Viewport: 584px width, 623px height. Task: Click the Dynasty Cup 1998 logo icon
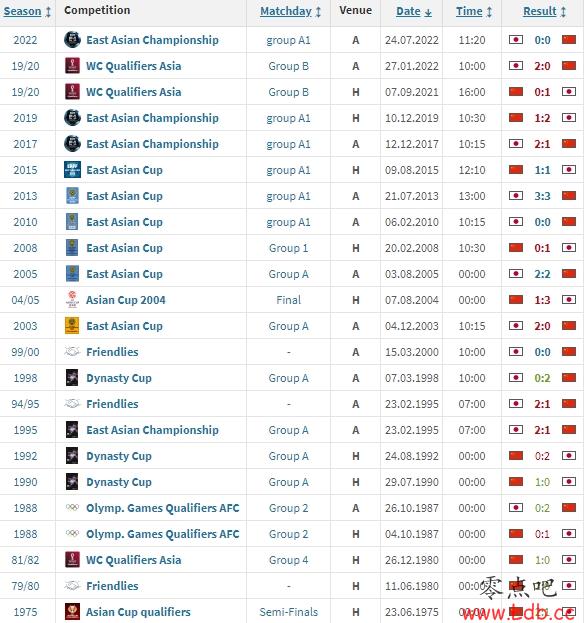pos(72,377)
